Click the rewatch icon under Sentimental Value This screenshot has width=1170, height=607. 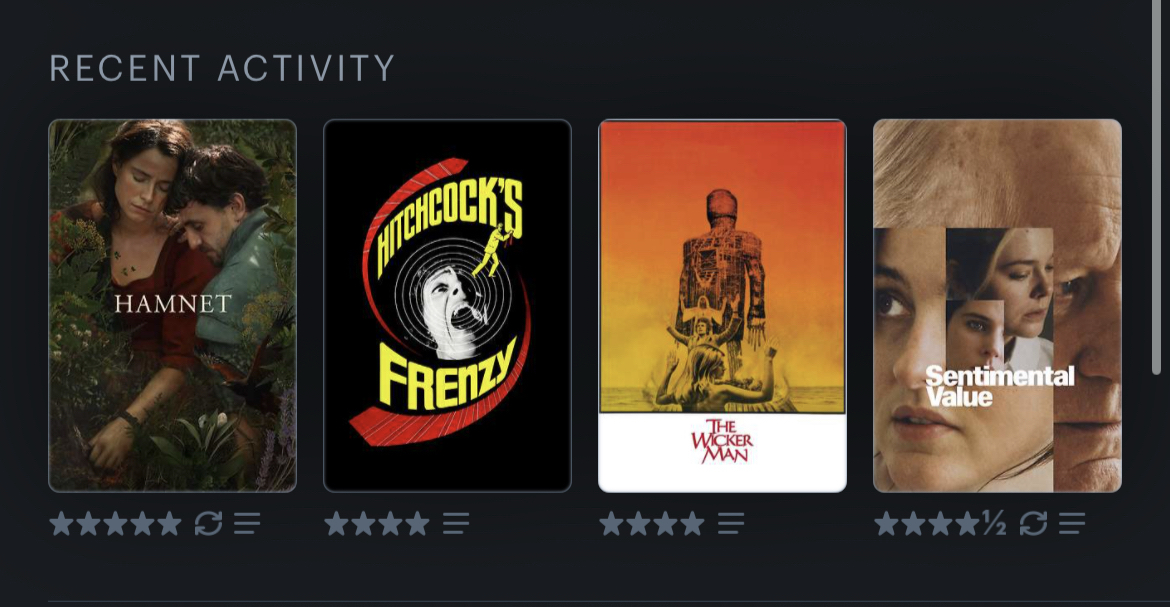coord(1033,523)
